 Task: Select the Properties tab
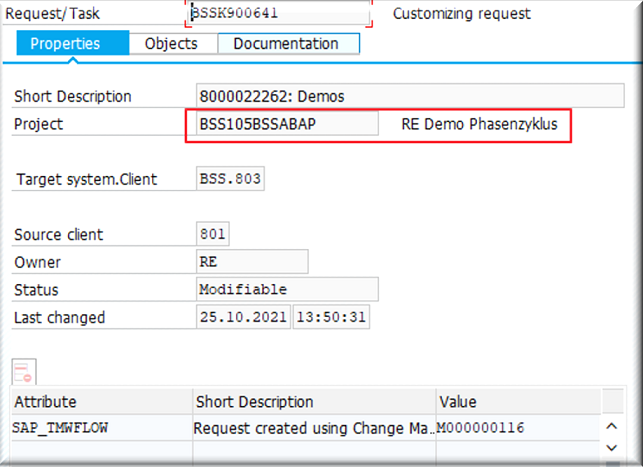coord(65,44)
